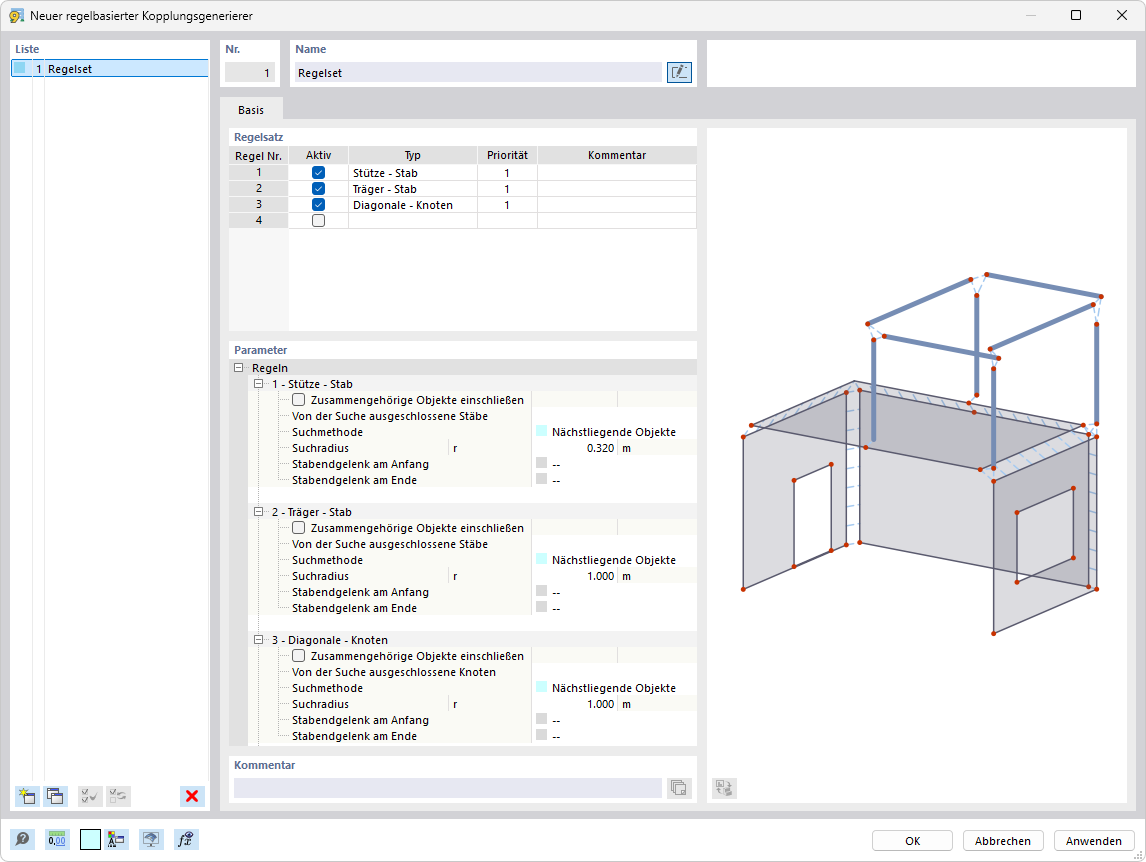Viewport: 1146px width, 862px height.
Task: Edit Suchradius value 1.000 under 3 - Diagonale - Knoten
Action: coord(574,704)
